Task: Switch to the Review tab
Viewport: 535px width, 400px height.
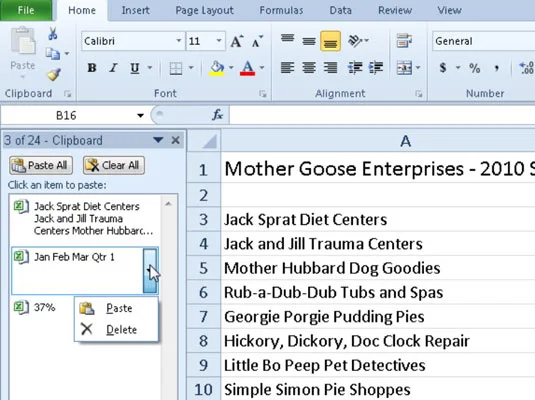Action: (395, 10)
